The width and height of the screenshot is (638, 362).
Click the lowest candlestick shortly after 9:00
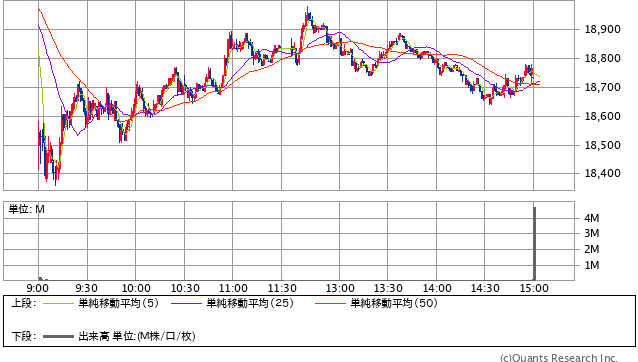point(56,173)
